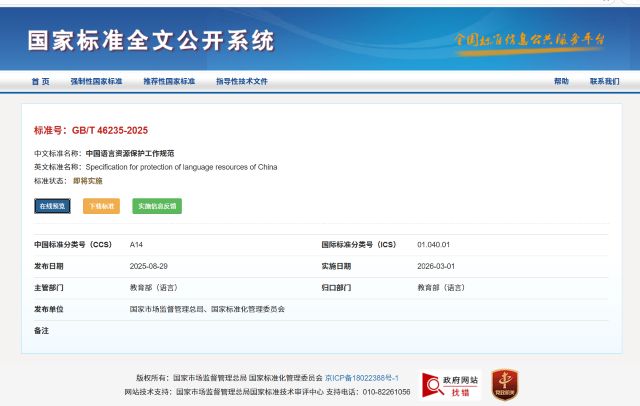Click 联系我们 in the navigation bar
The width and height of the screenshot is (640, 406).
(604, 81)
